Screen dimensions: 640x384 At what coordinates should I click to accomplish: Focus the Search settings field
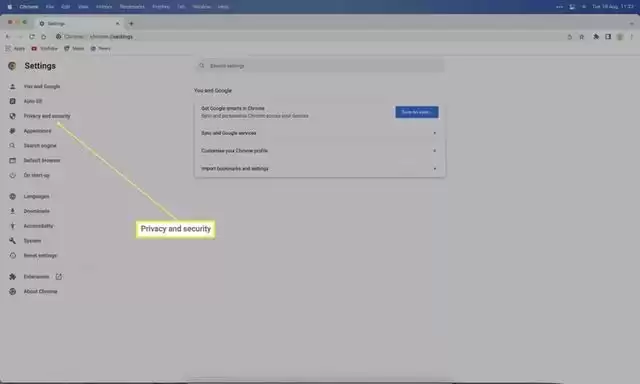[x=320, y=66]
